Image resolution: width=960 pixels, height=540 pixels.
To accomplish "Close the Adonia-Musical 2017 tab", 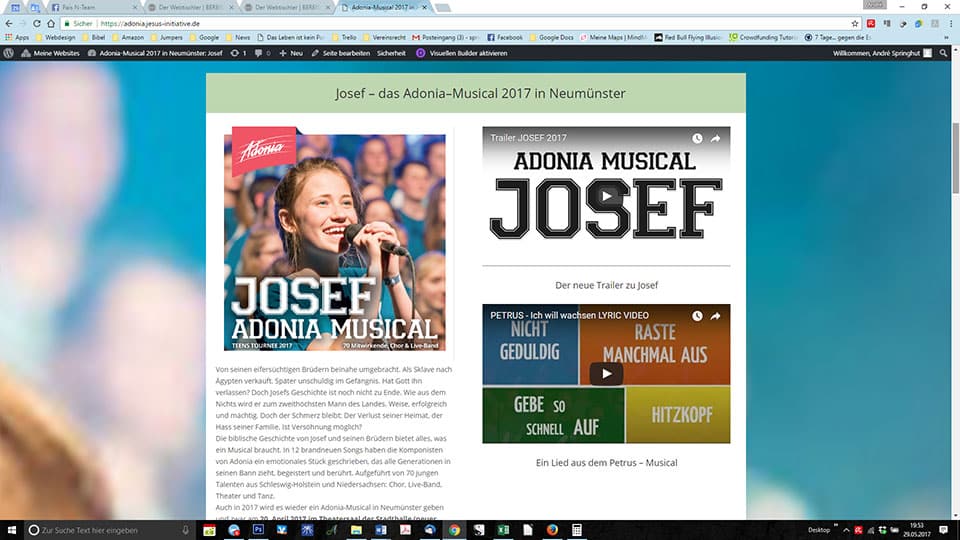I will [424, 7].
